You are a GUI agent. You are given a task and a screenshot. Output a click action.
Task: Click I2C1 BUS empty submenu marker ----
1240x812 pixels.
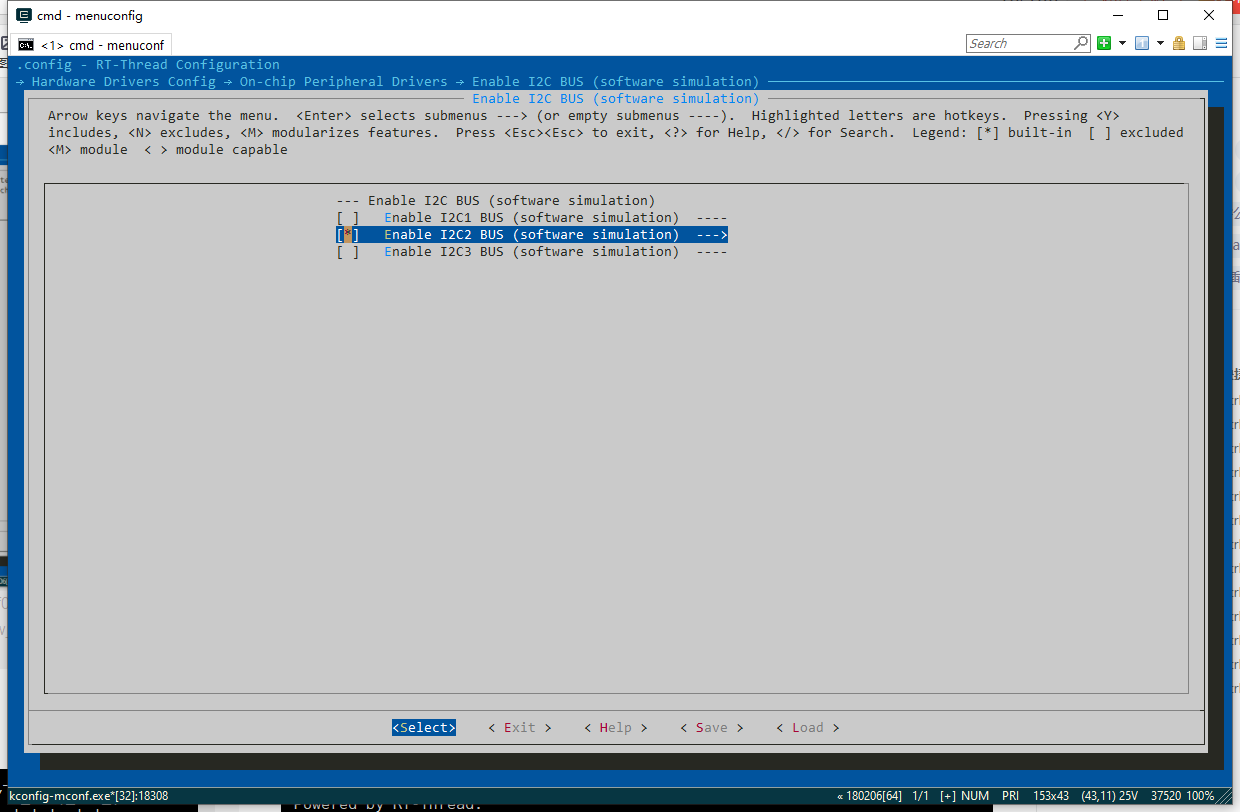click(x=711, y=217)
